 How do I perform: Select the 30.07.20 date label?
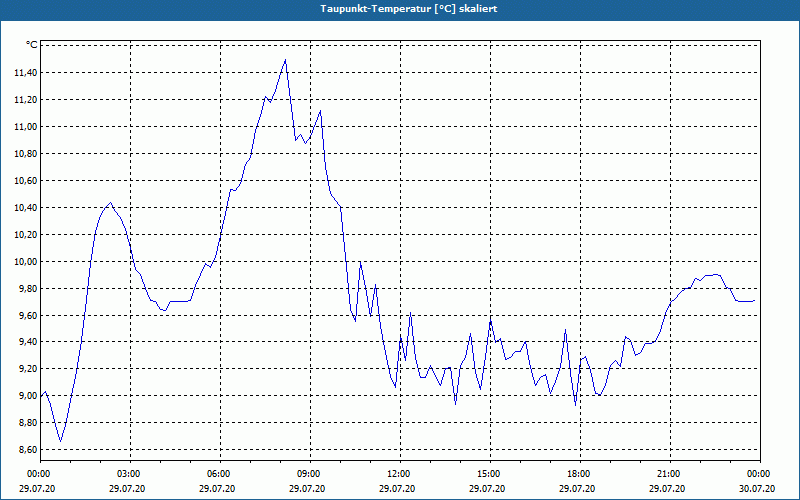point(759,489)
